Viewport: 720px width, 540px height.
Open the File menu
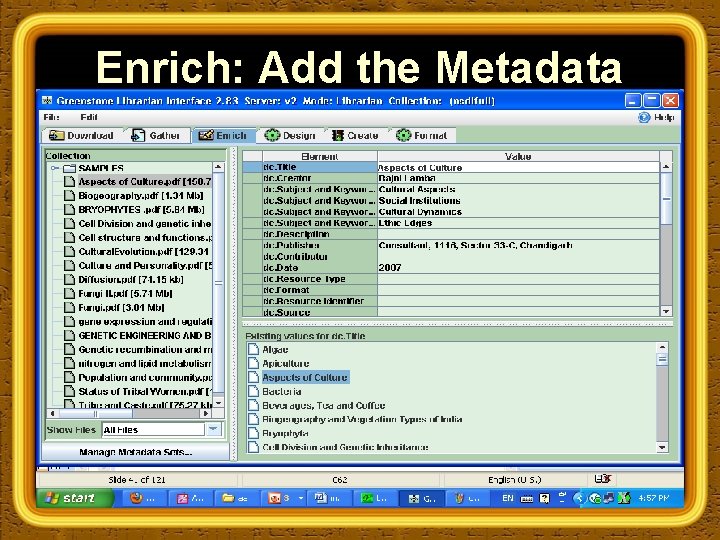(51, 117)
